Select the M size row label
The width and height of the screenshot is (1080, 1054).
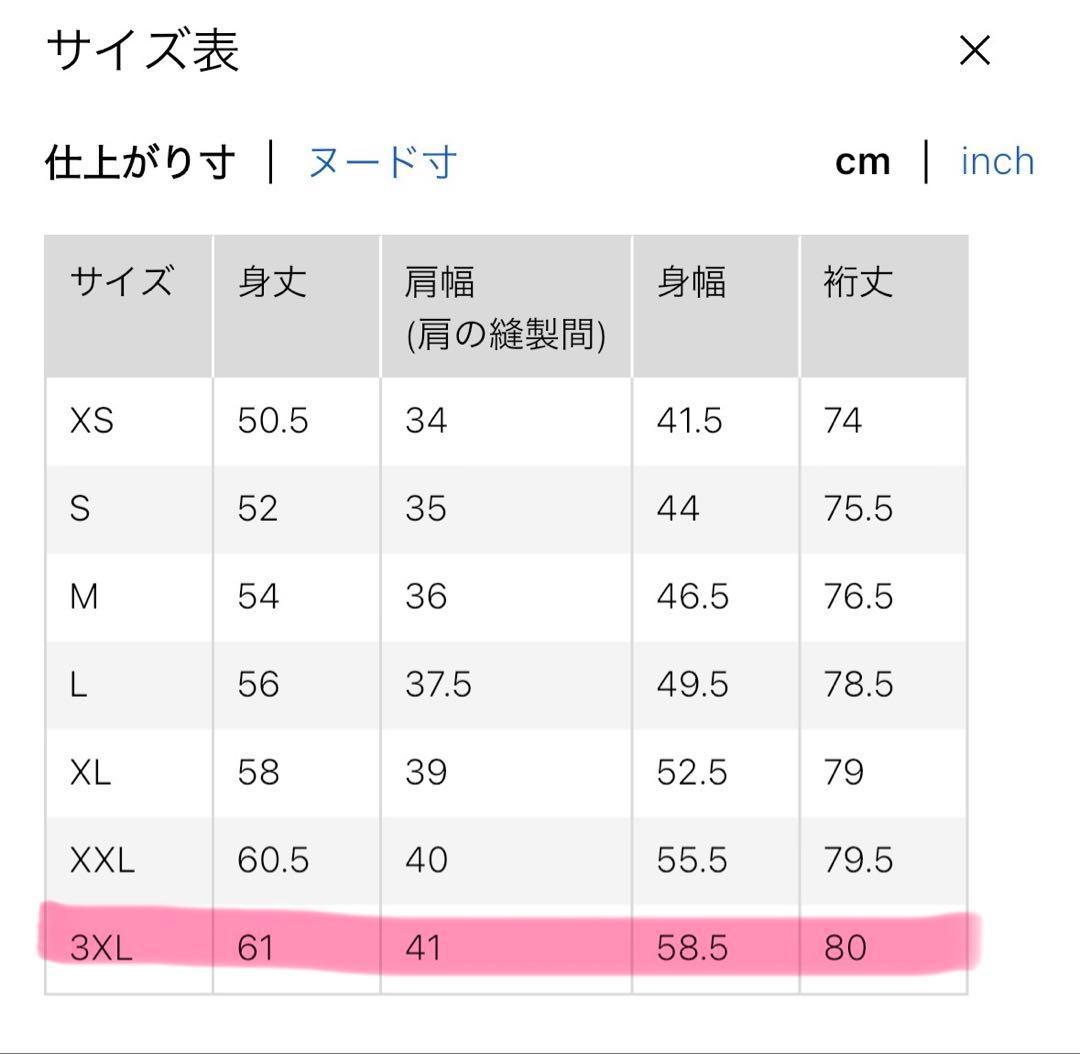pos(84,597)
